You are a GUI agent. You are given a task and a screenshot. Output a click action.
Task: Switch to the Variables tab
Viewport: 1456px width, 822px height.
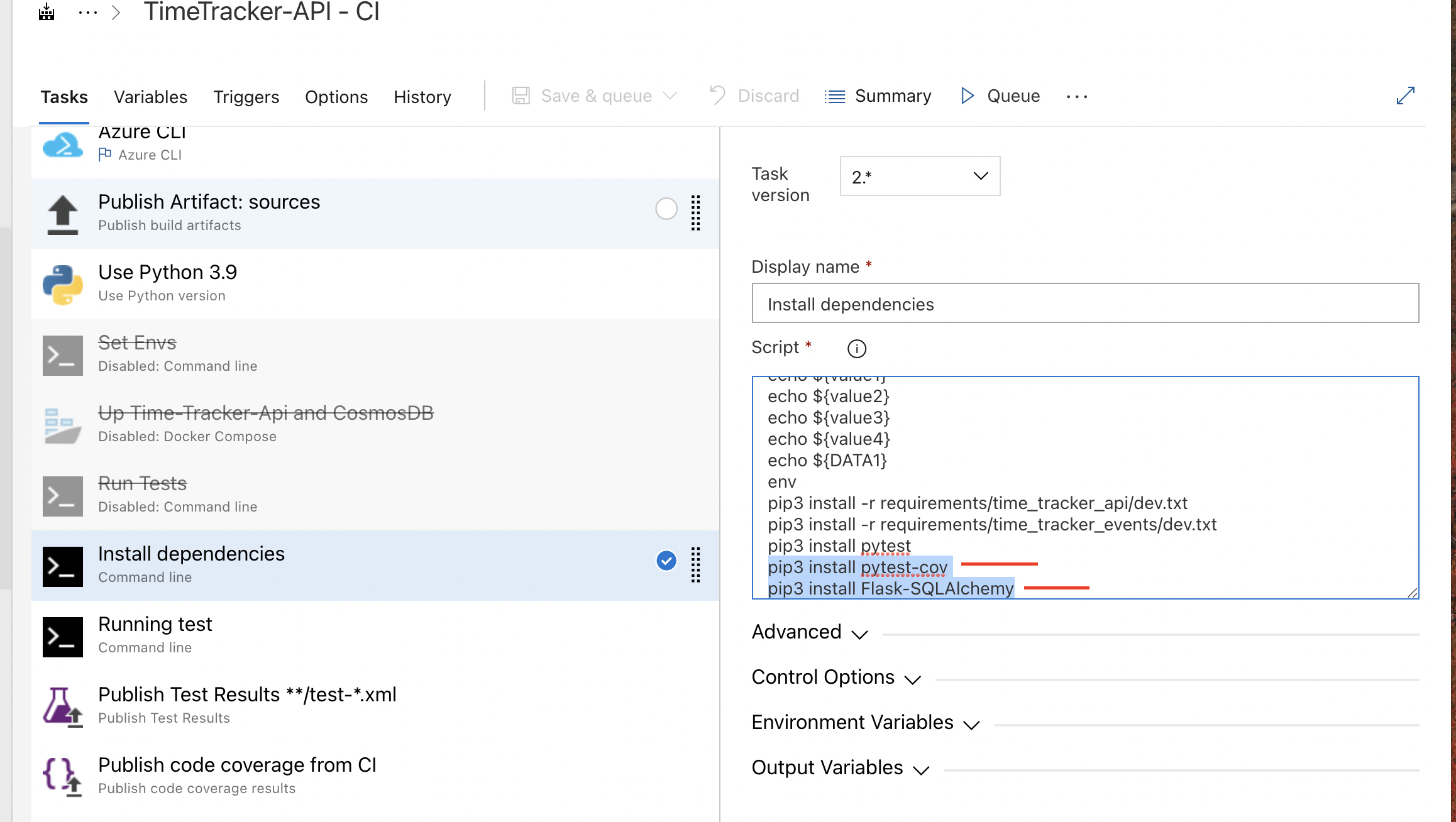(x=150, y=97)
